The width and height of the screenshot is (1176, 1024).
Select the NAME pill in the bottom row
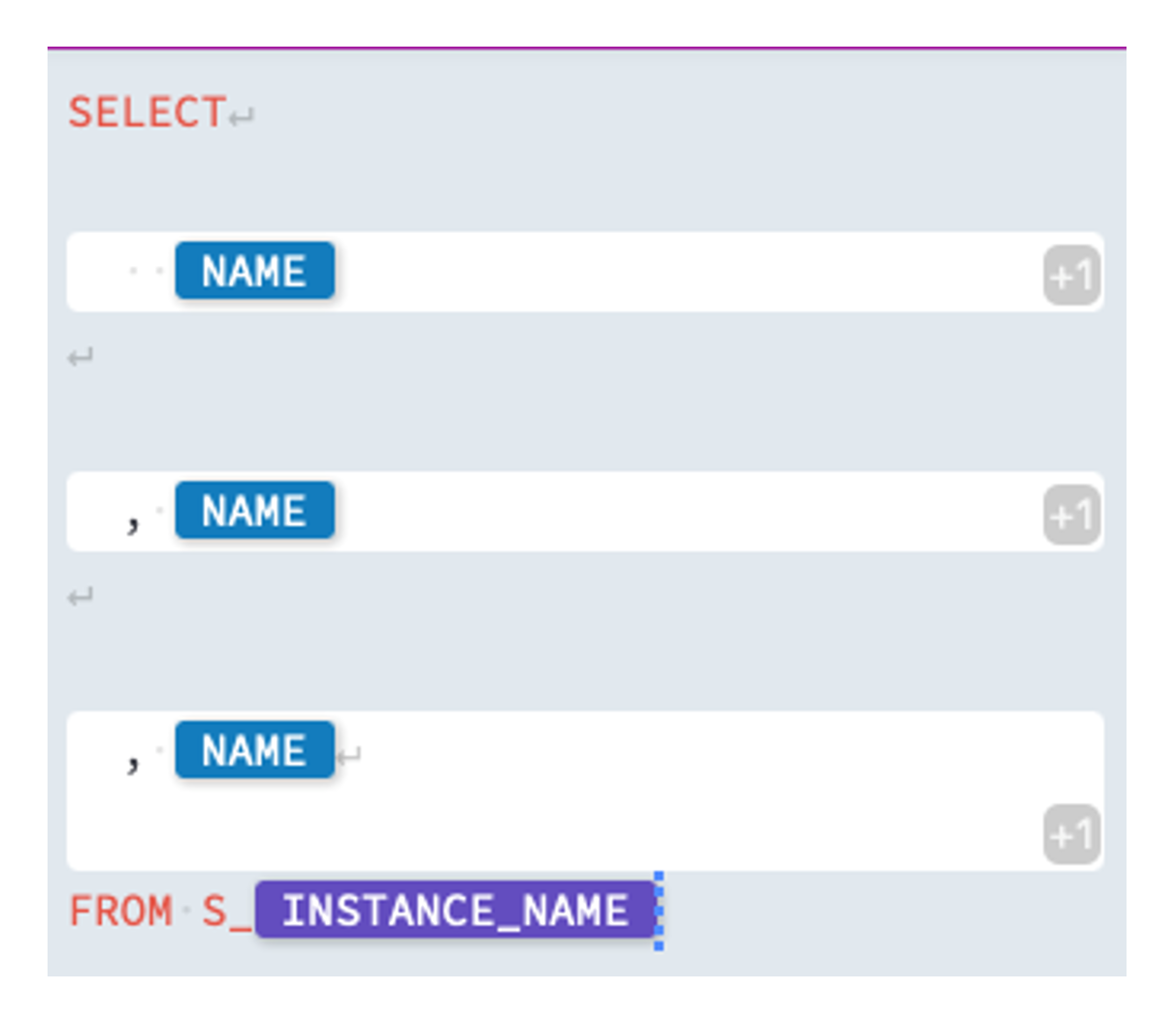coord(254,750)
